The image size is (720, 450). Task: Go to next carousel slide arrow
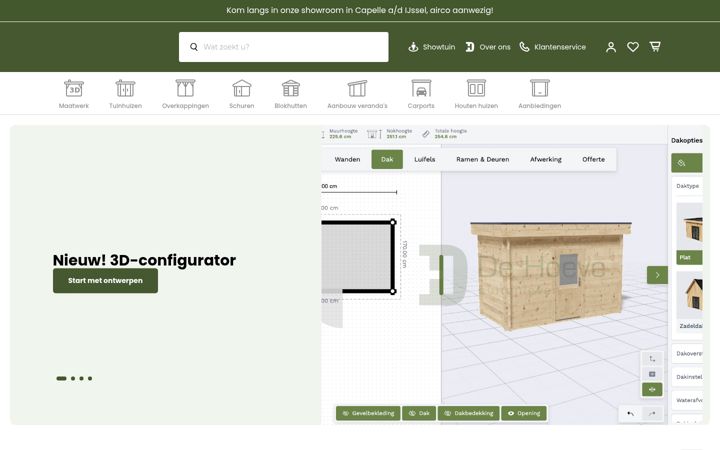pos(657,275)
